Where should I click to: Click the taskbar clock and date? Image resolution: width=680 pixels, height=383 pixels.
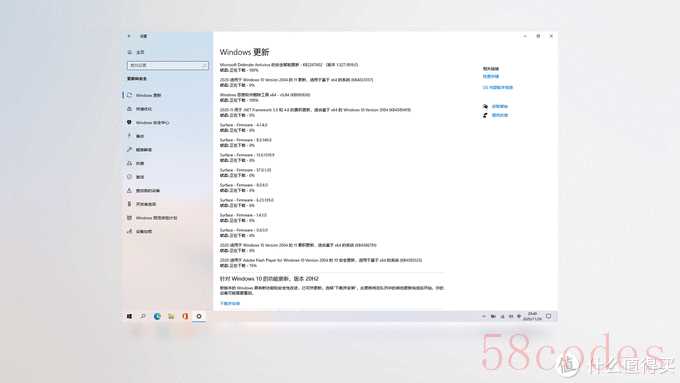click(533, 316)
